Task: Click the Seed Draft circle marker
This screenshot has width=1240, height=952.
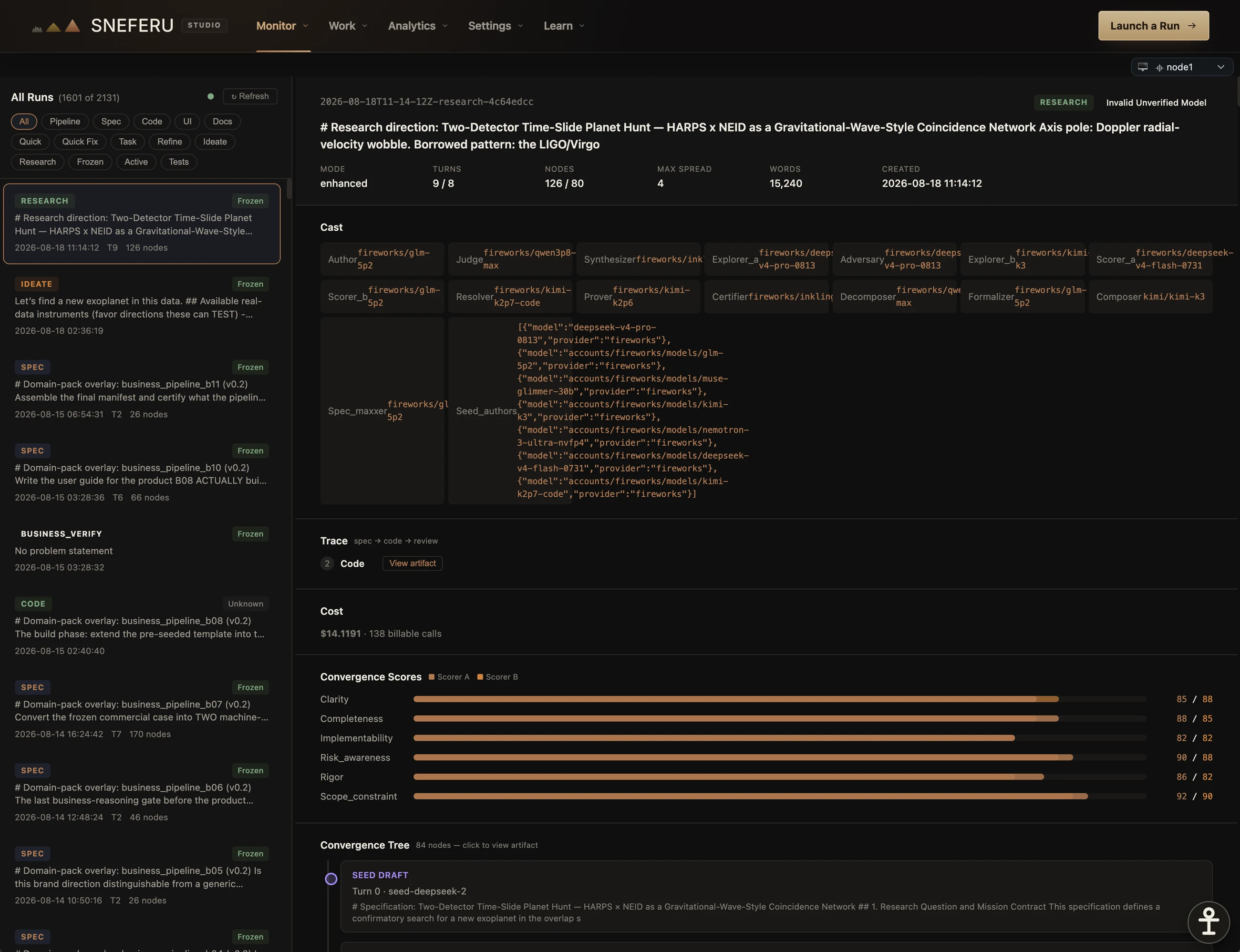Action: pos(331,879)
